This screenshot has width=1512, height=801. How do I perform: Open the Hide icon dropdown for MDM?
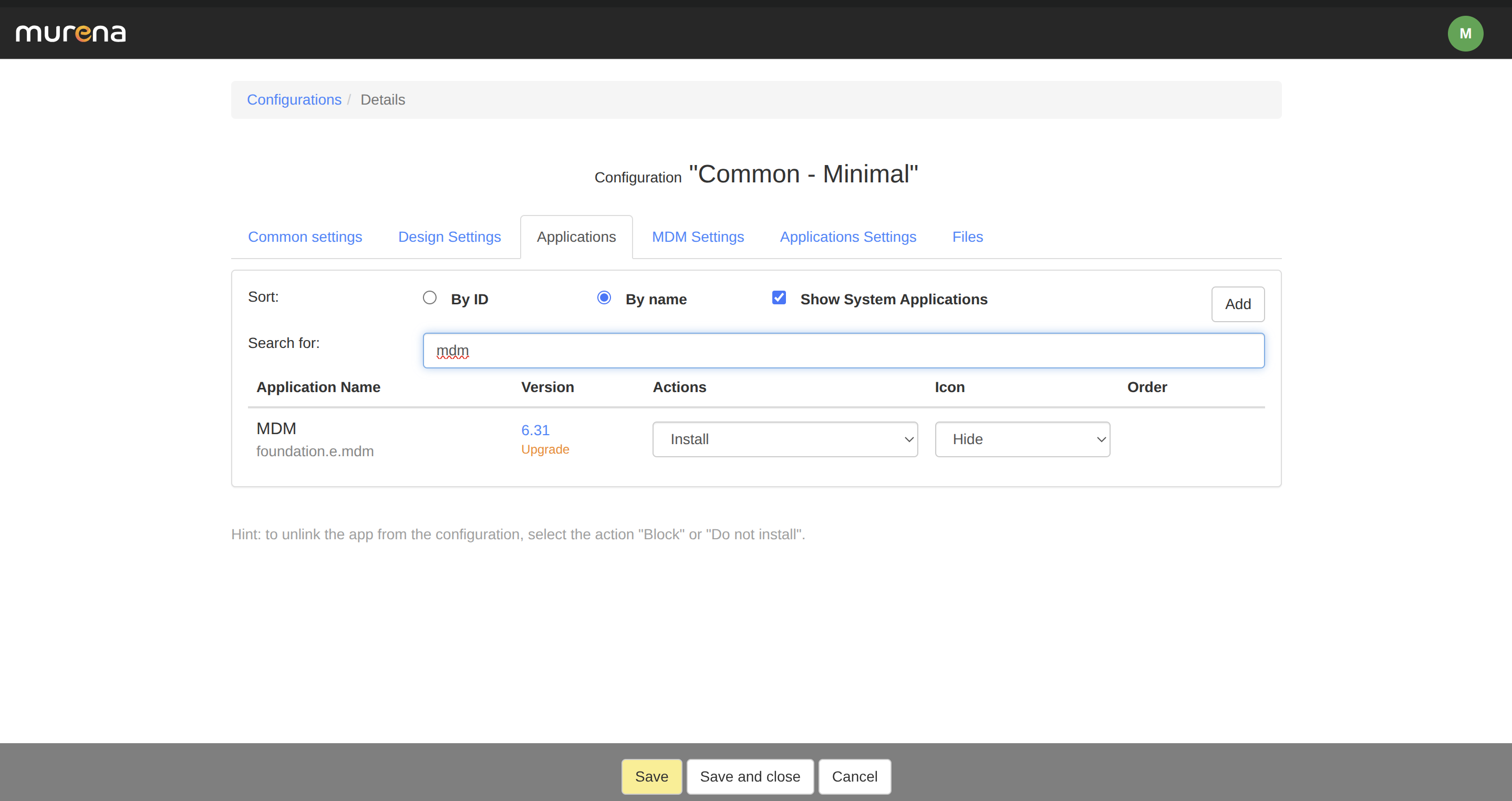tap(1022, 439)
